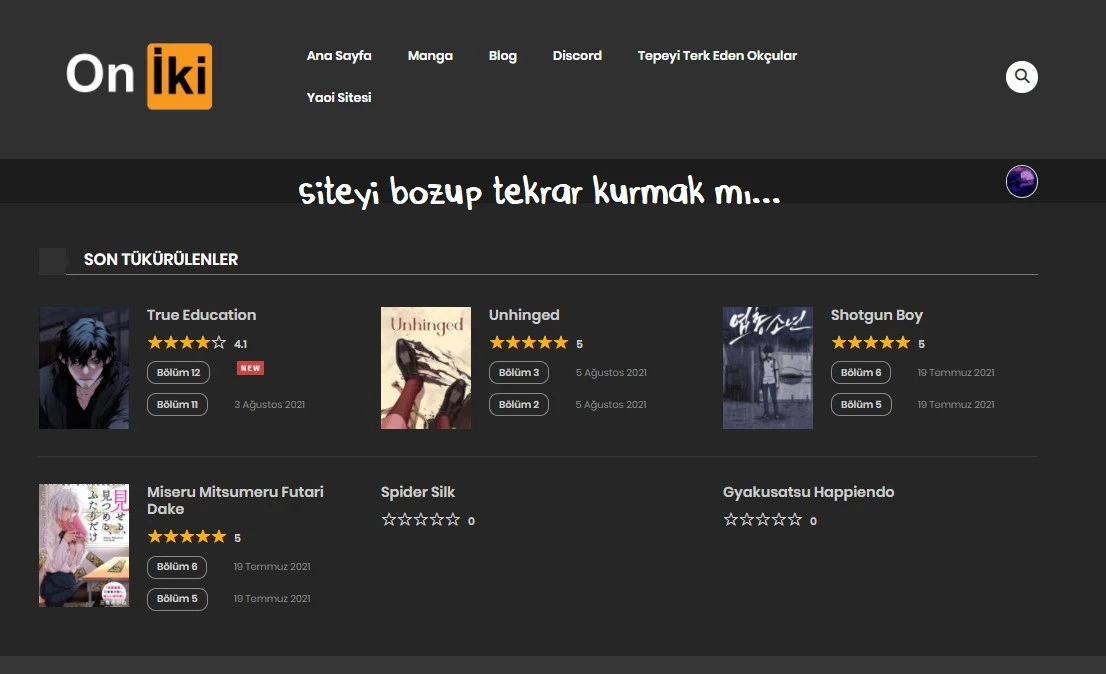Open Bölüm 3 of Unhinged

(519, 373)
